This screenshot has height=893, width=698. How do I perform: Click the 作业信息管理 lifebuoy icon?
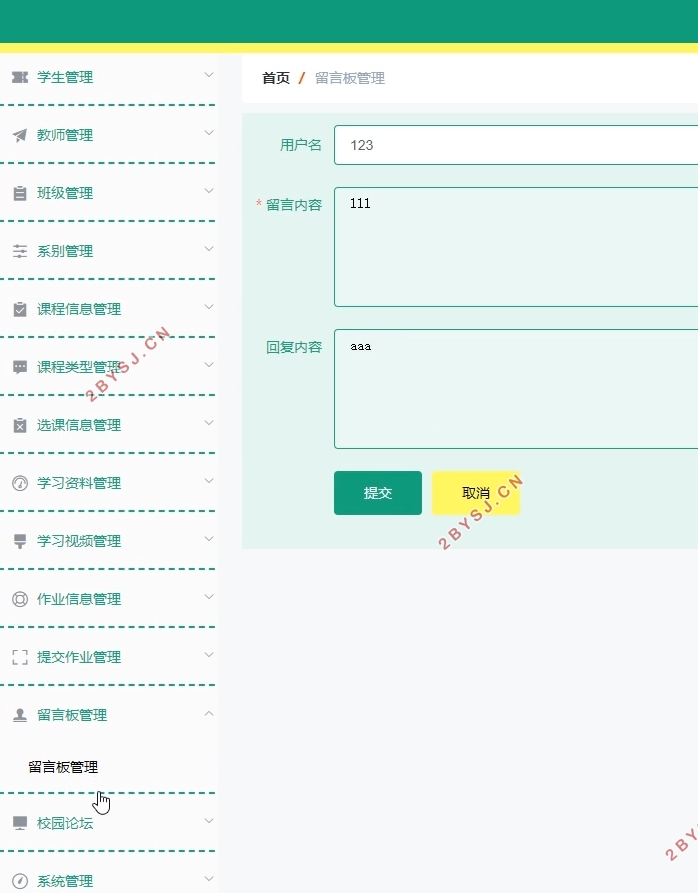[x=20, y=599]
